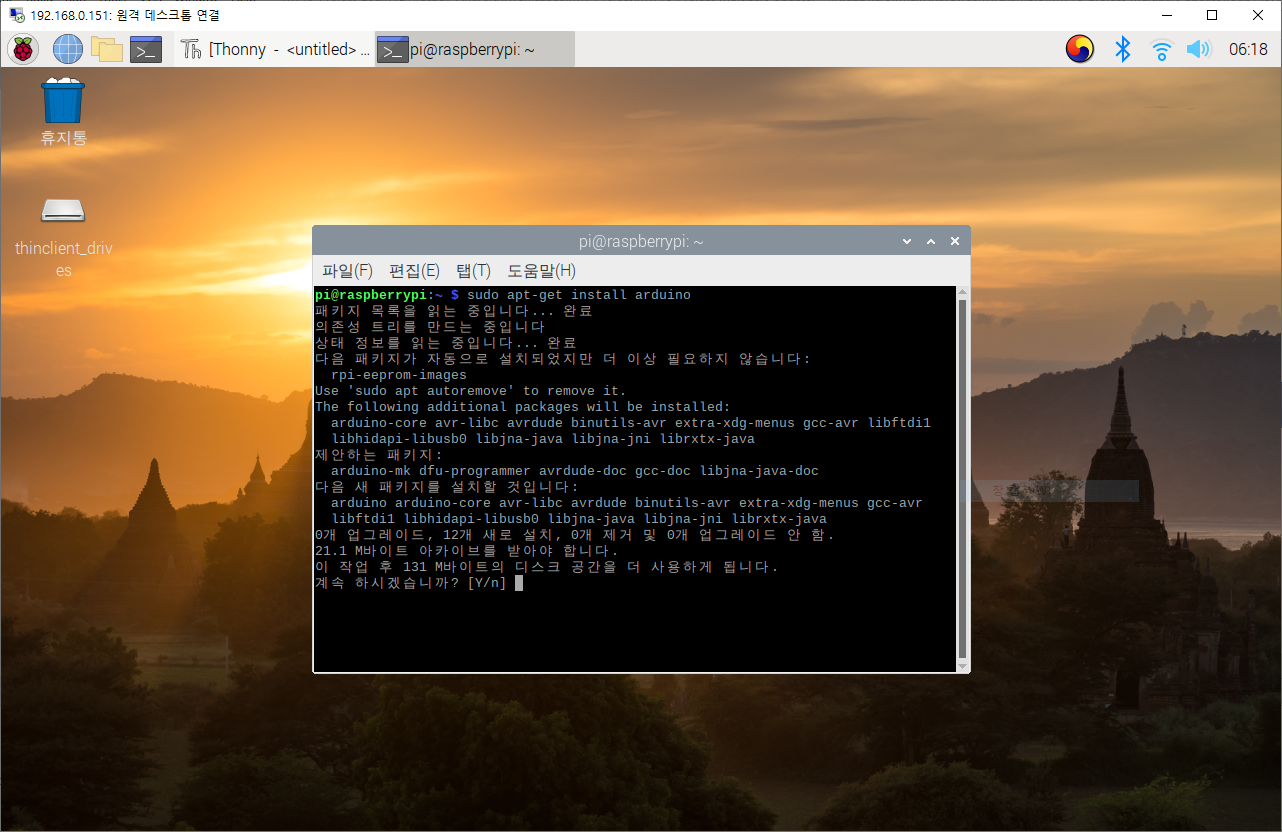Click the '이 작업 후 131 M바이트' disk space line

click(x=547, y=567)
